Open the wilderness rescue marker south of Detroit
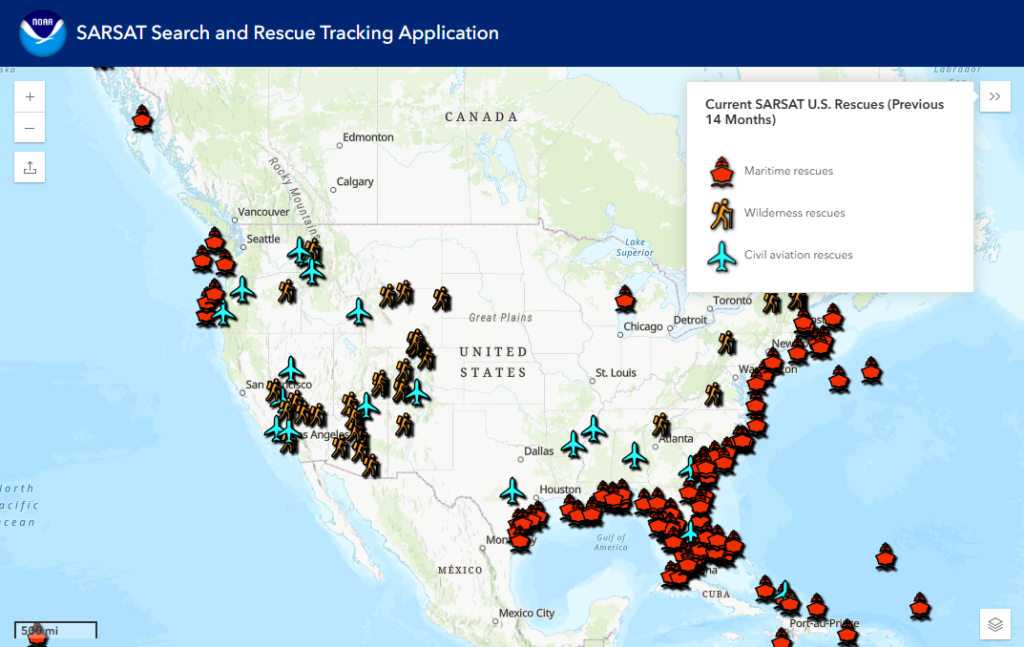 pyautogui.click(x=726, y=343)
